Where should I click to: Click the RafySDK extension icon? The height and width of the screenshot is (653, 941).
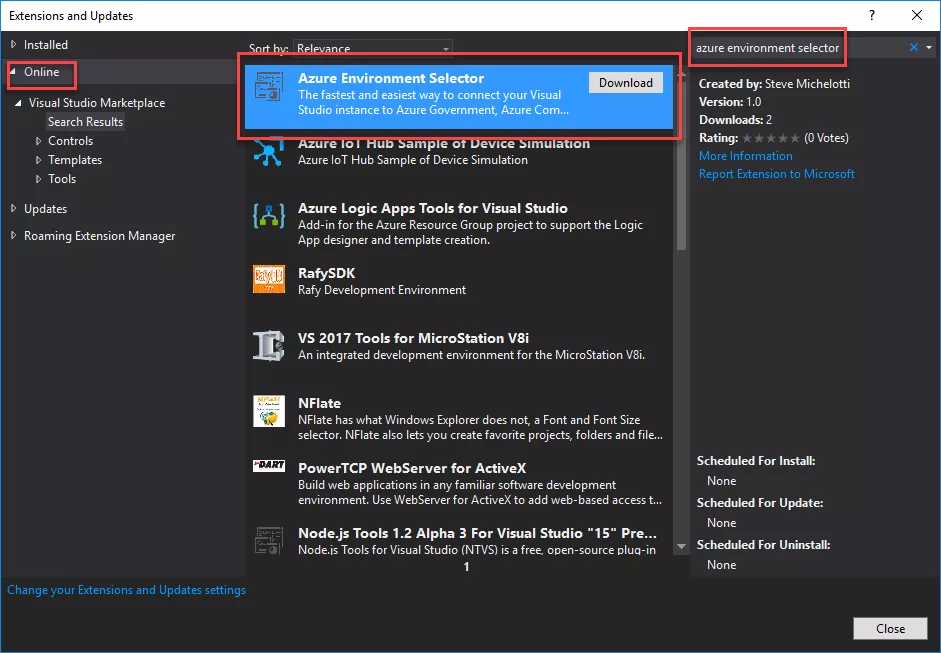[x=268, y=278]
